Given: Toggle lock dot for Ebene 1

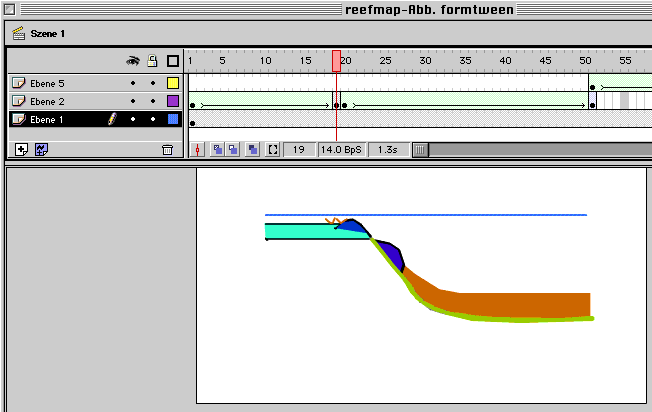Looking at the screenshot, I should click(153, 119).
